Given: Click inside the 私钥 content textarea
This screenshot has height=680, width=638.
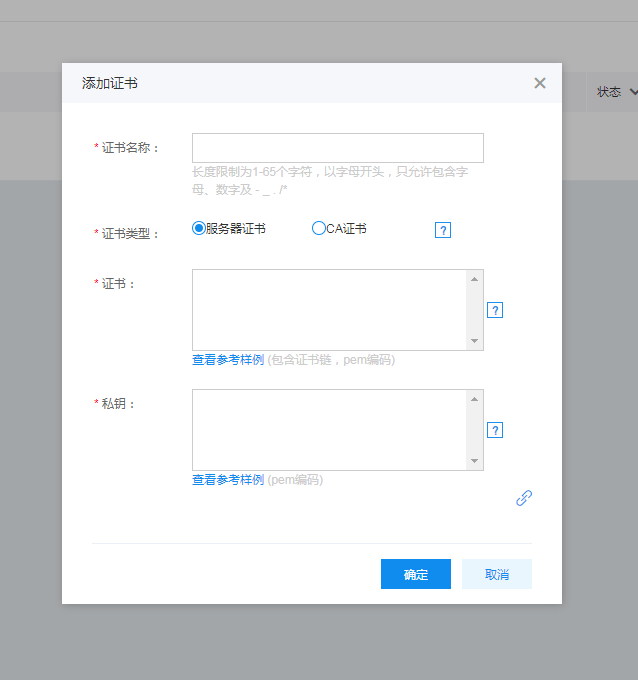Looking at the screenshot, I should pos(329,429).
